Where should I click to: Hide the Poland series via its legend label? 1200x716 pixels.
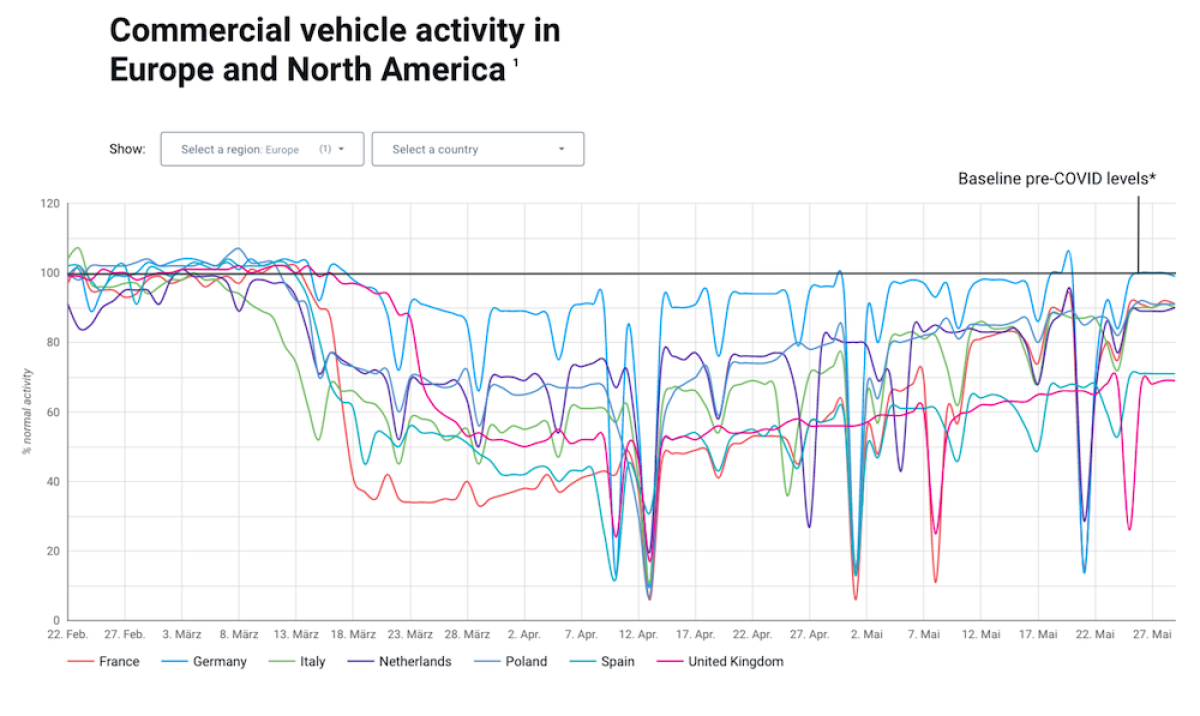pos(527,662)
